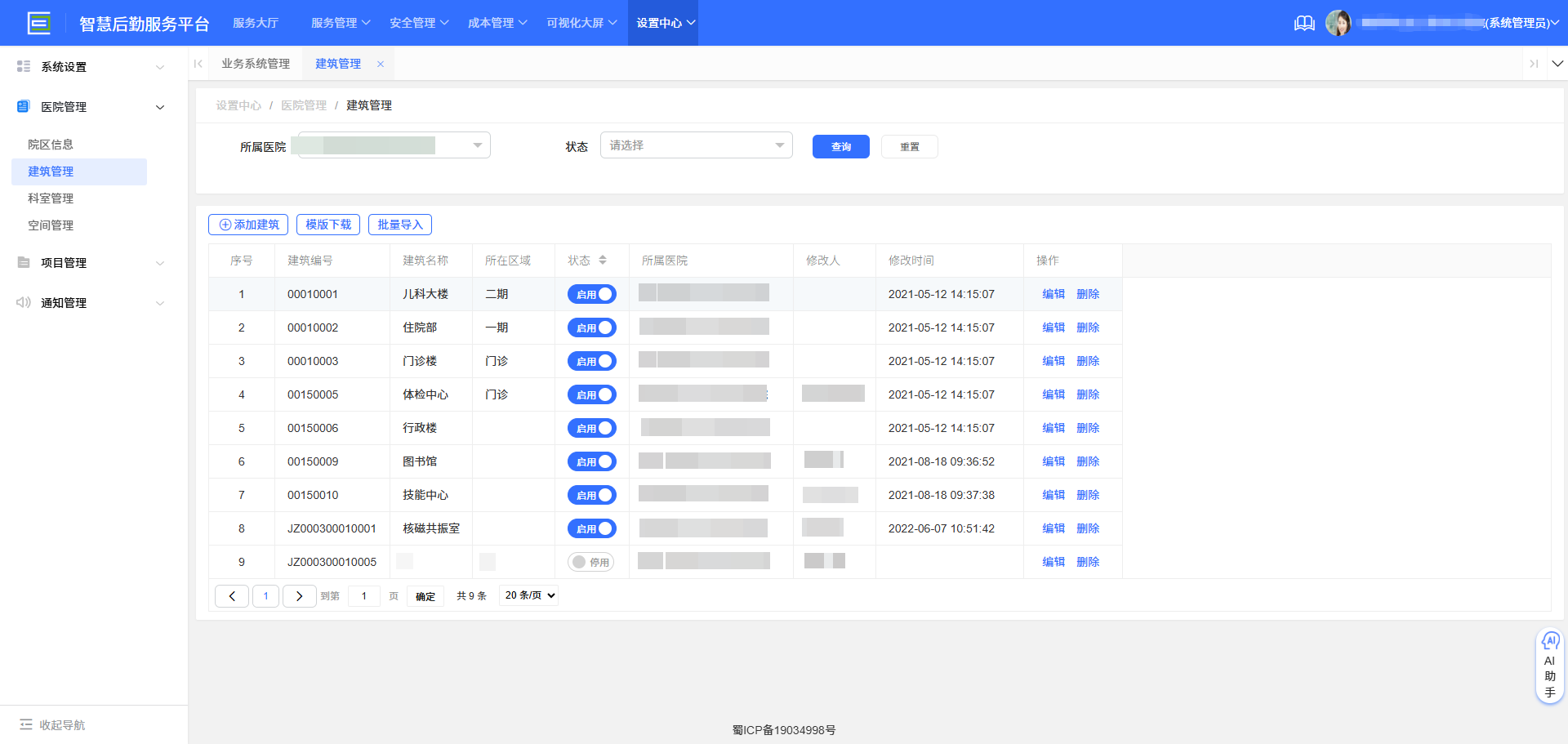Toggle the 图书馆 enabled switch off
Viewport: 1568px width, 744px height.
pyautogui.click(x=592, y=461)
